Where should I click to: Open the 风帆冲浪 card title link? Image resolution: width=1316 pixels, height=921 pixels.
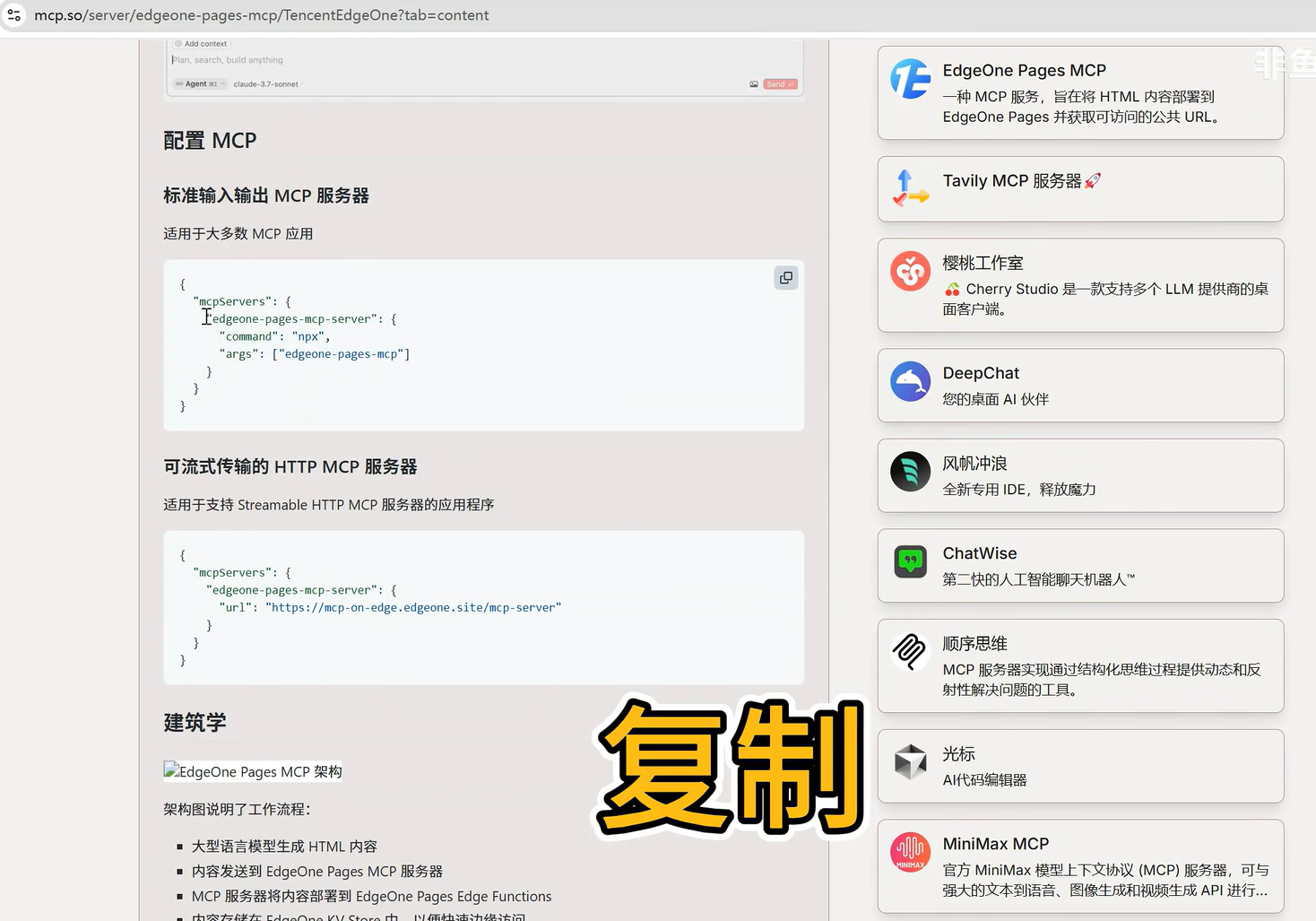[974, 464]
